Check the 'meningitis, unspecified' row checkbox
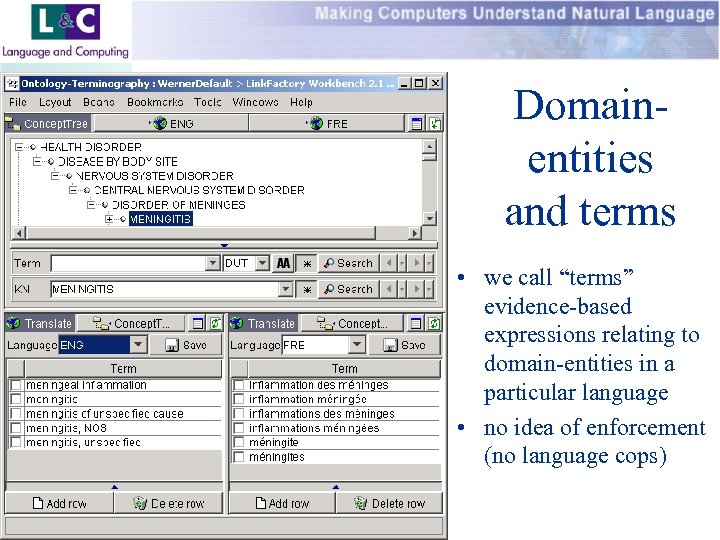The image size is (720, 540). (x=16, y=442)
